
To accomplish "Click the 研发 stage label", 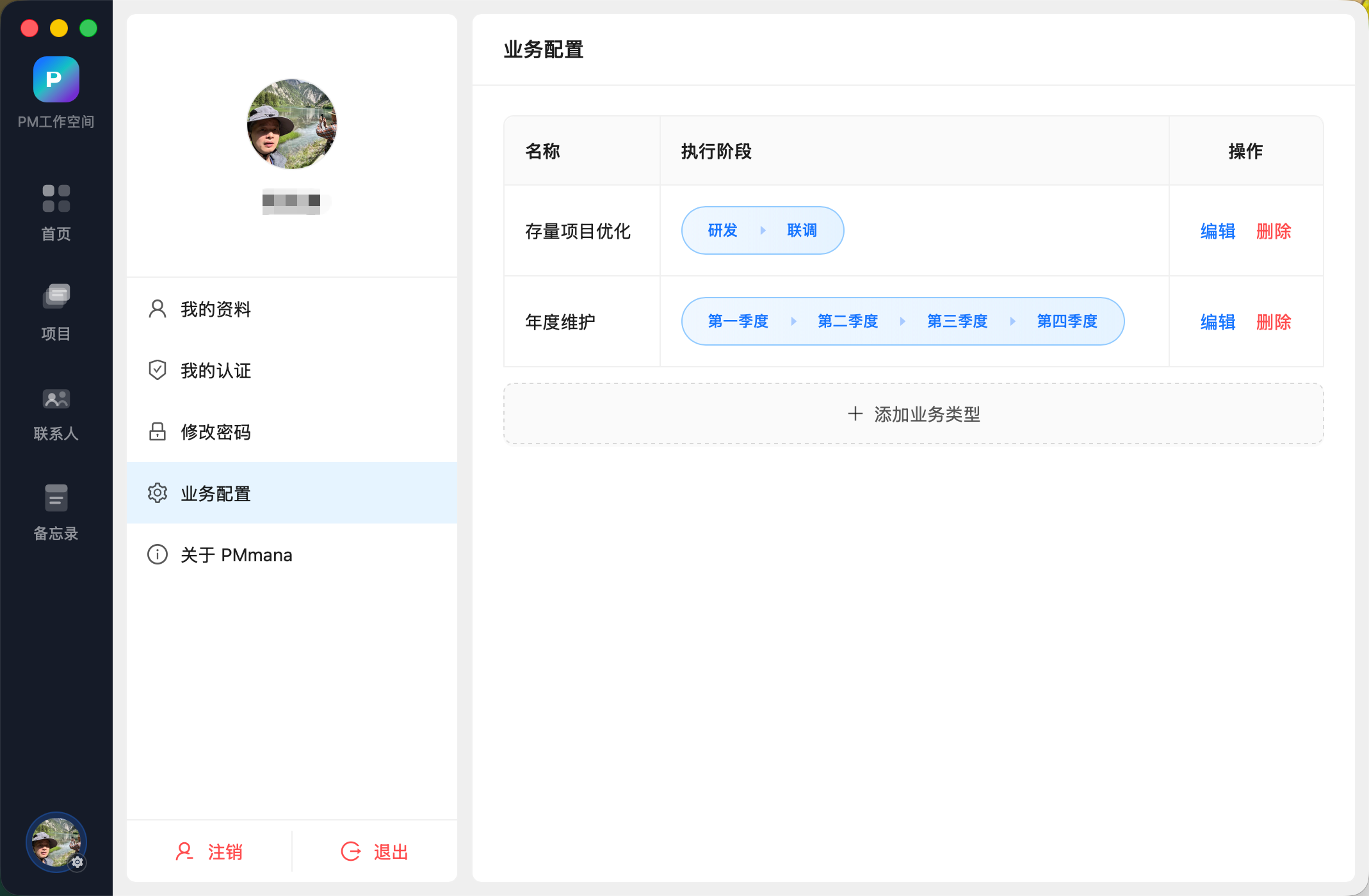I will coord(723,230).
